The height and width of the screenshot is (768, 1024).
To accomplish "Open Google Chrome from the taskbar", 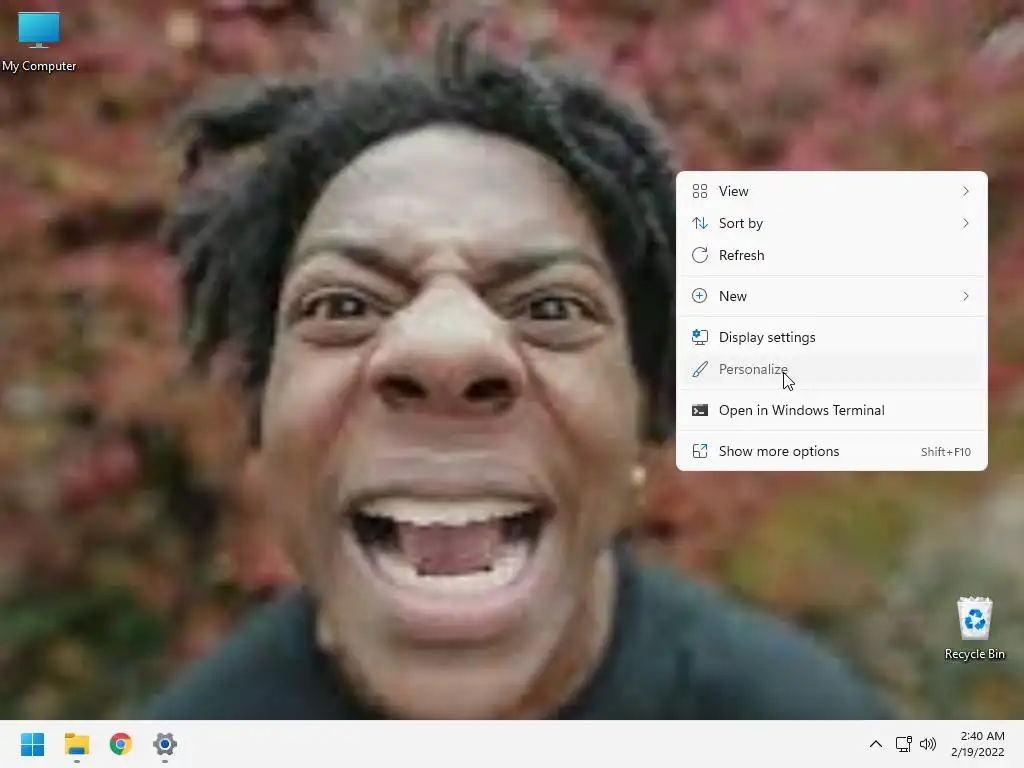I will (121, 744).
